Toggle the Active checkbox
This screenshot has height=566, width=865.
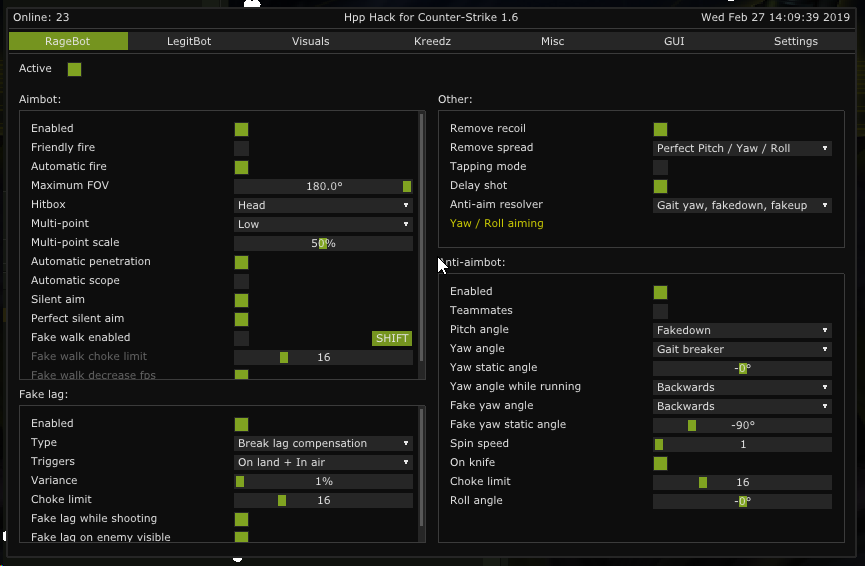pyautogui.click(x=74, y=69)
